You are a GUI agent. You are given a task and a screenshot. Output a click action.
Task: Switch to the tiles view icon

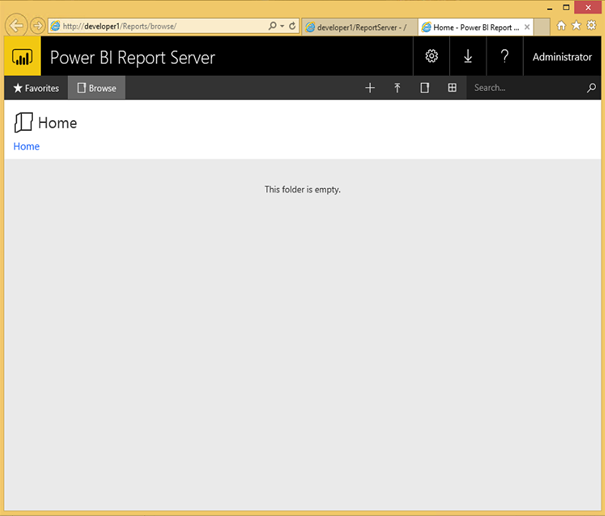452,88
